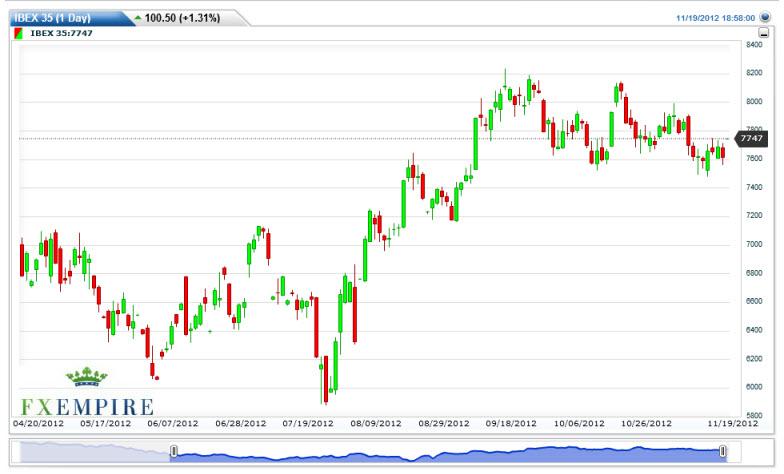Click the 7000 price axis label

click(754, 244)
